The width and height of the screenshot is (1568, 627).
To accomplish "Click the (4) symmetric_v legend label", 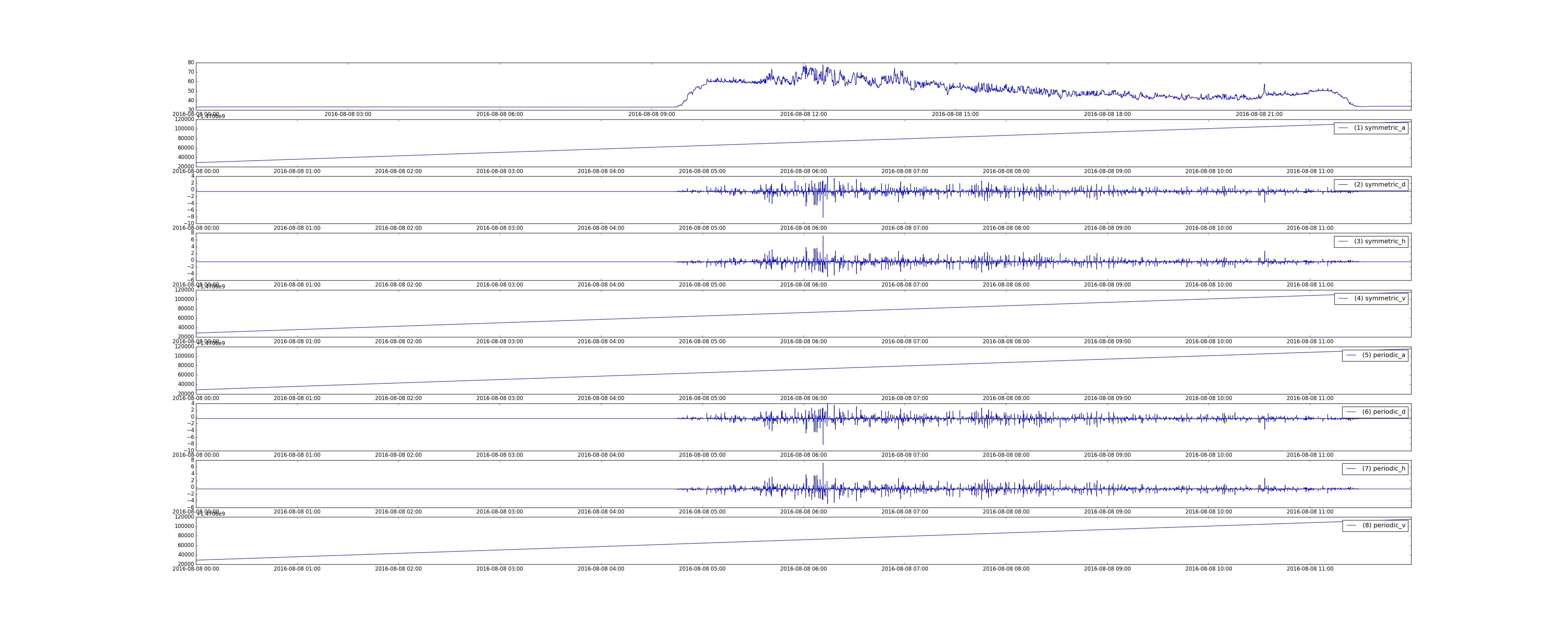I will (x=1379, y=298).
